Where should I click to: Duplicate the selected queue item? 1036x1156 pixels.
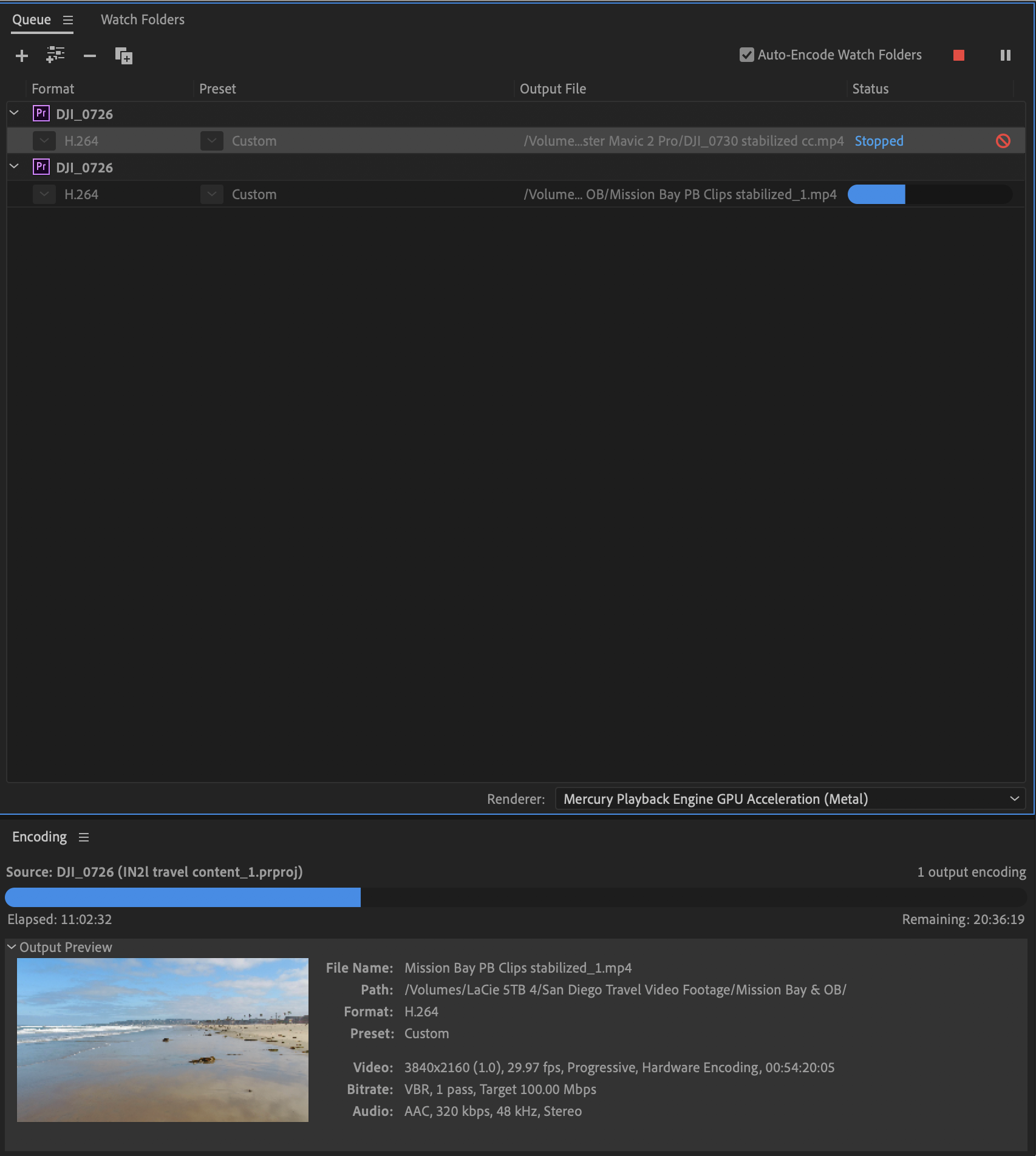point(123,55)
